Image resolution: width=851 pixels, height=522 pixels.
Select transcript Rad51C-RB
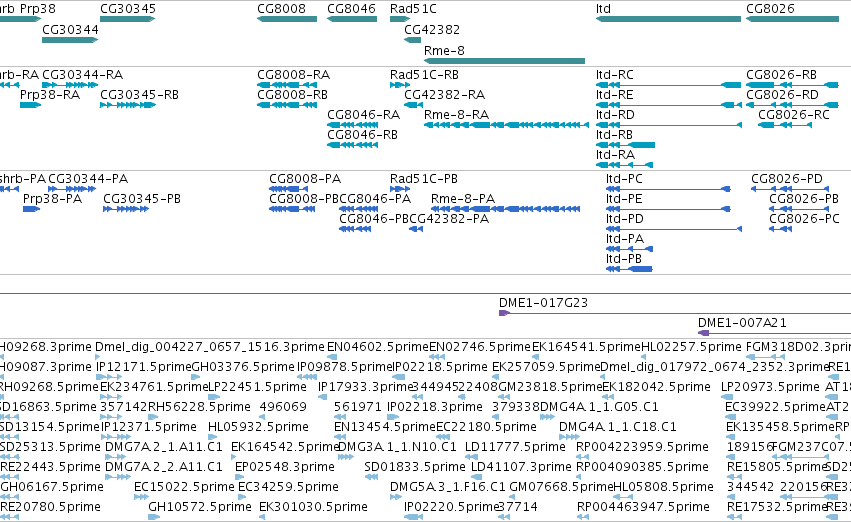click(x=400, y=85)
